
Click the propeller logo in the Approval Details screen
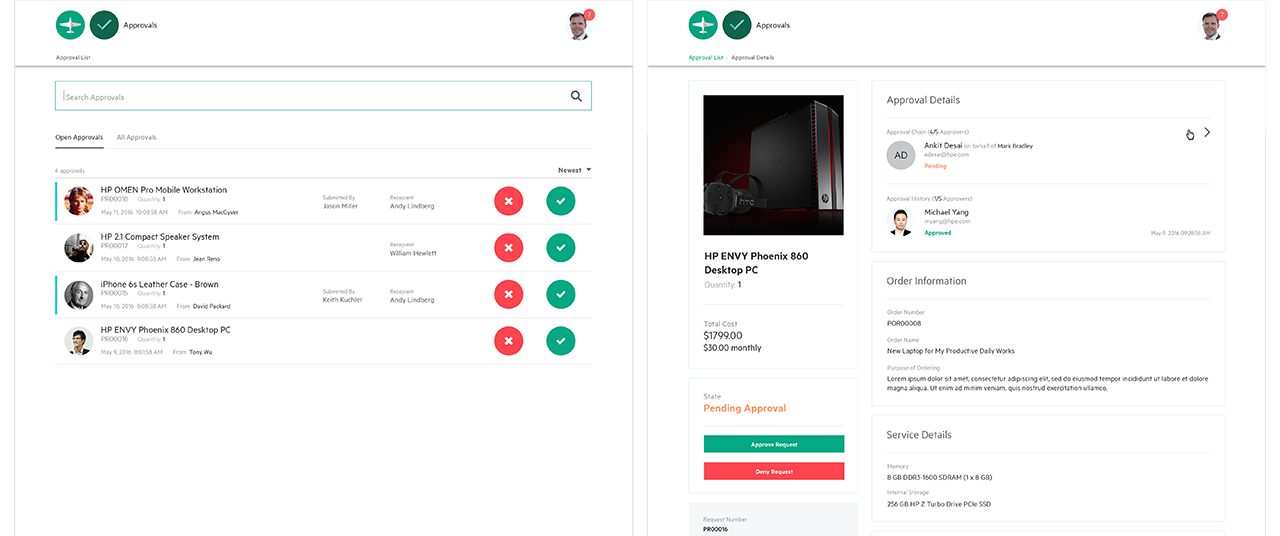704,25
